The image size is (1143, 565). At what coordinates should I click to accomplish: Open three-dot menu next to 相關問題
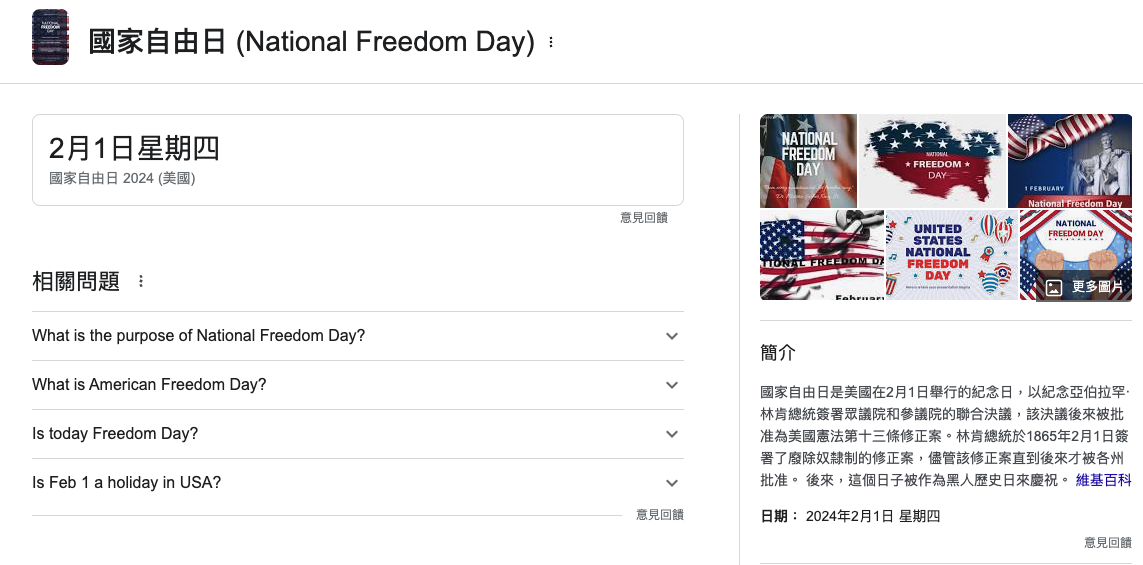coord(141,281)
